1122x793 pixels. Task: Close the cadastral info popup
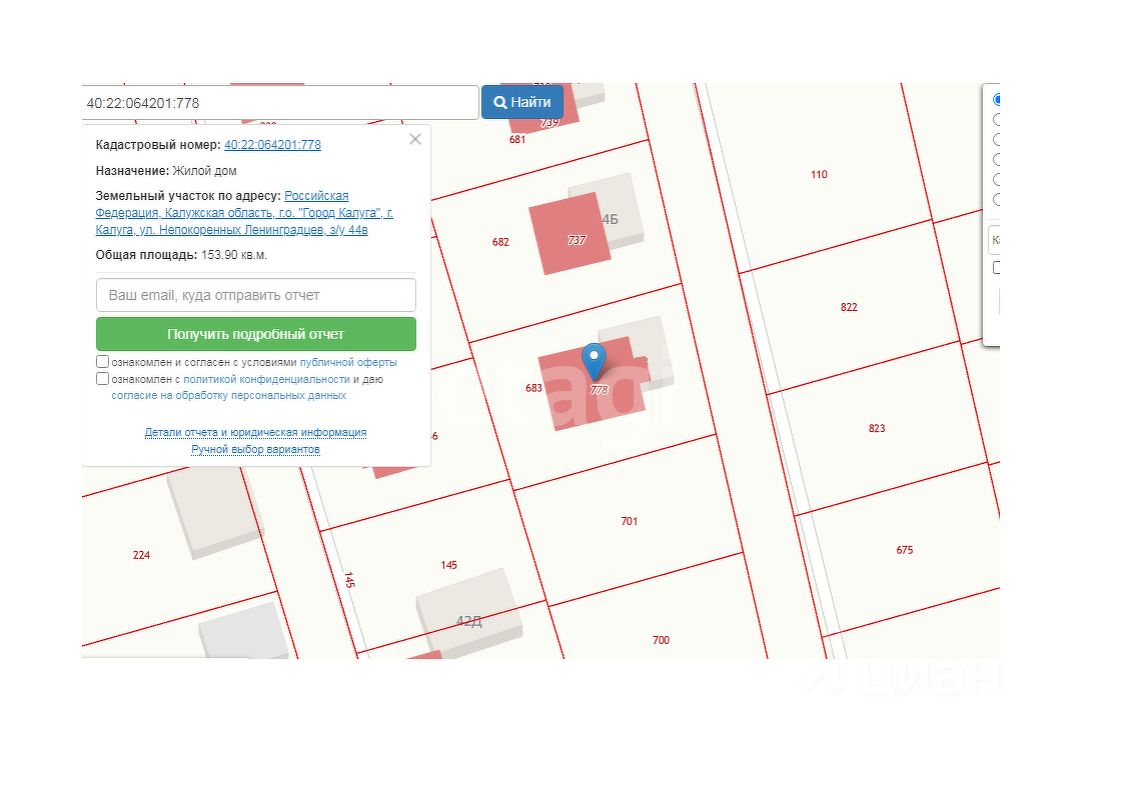point(415,140)
